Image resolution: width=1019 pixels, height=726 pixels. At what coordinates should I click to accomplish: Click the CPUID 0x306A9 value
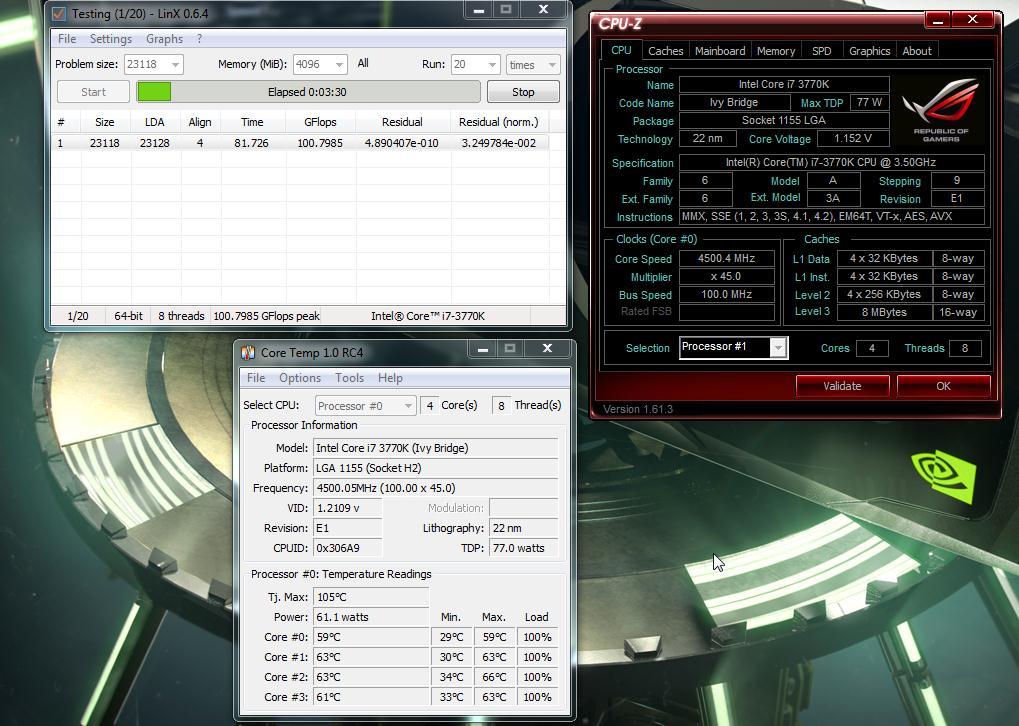tap(348, 548)
